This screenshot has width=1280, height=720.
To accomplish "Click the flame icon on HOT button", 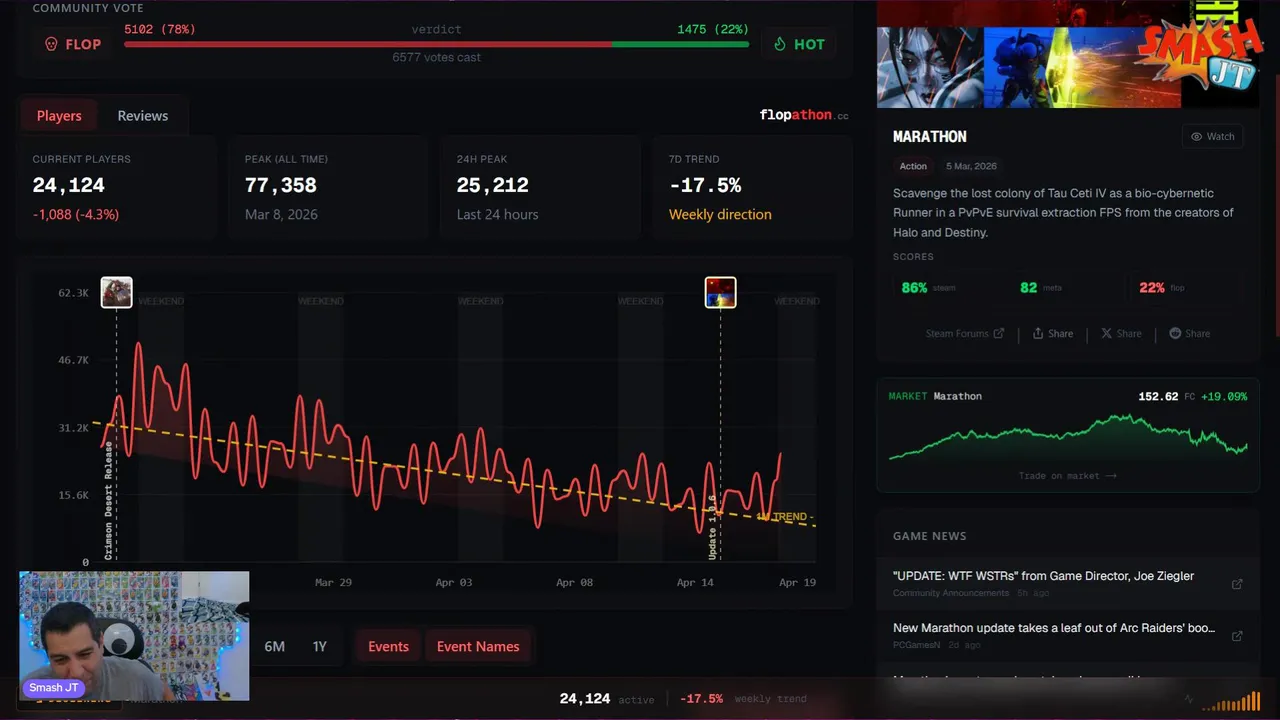I will (780, 44).
